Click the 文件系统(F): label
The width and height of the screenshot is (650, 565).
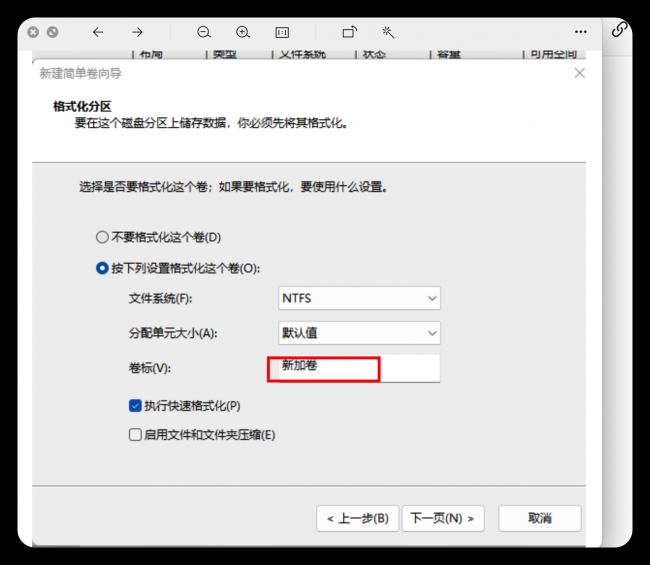160,298
